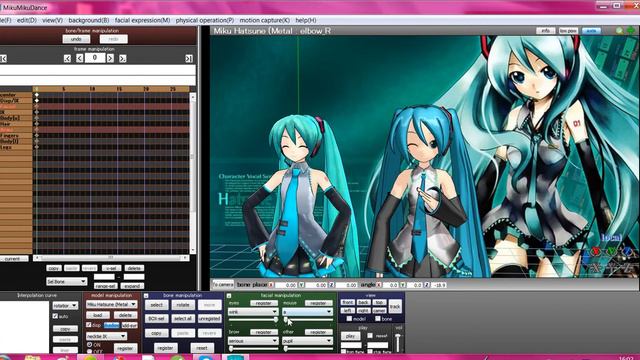Adjust the vol volume slider
This screenshot has height=360, width=640.
point(398,342)
